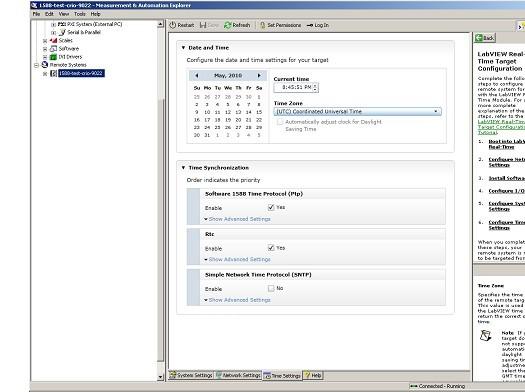Collapse the Time Synchronization section

[x=183, y=168]
